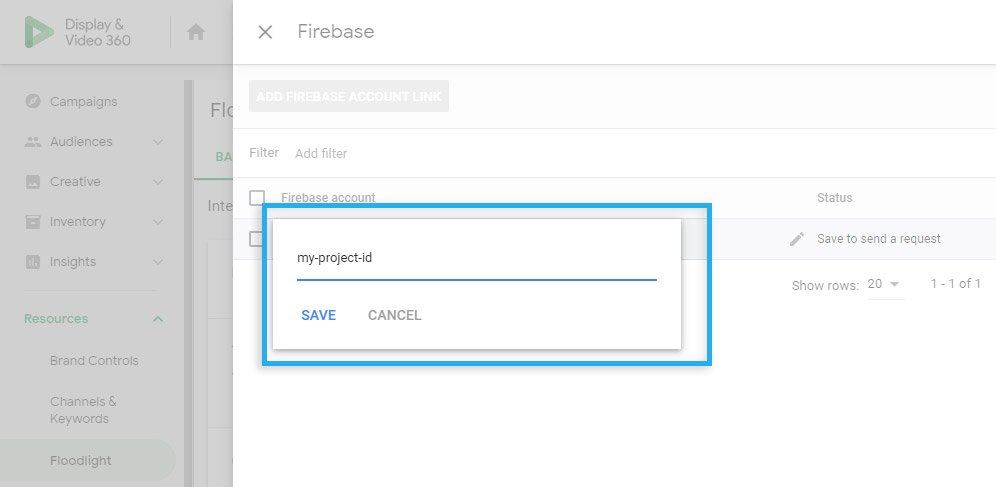996x487 pixels.
Task: Click SAVE in the project ID dialog
Action: (319, 316)
